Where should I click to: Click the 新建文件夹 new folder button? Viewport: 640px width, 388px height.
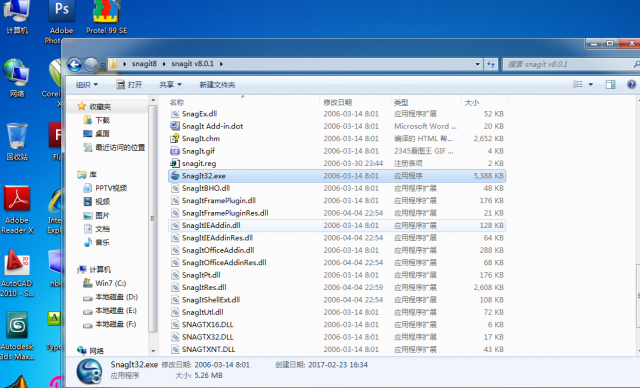tap(217, 84)
